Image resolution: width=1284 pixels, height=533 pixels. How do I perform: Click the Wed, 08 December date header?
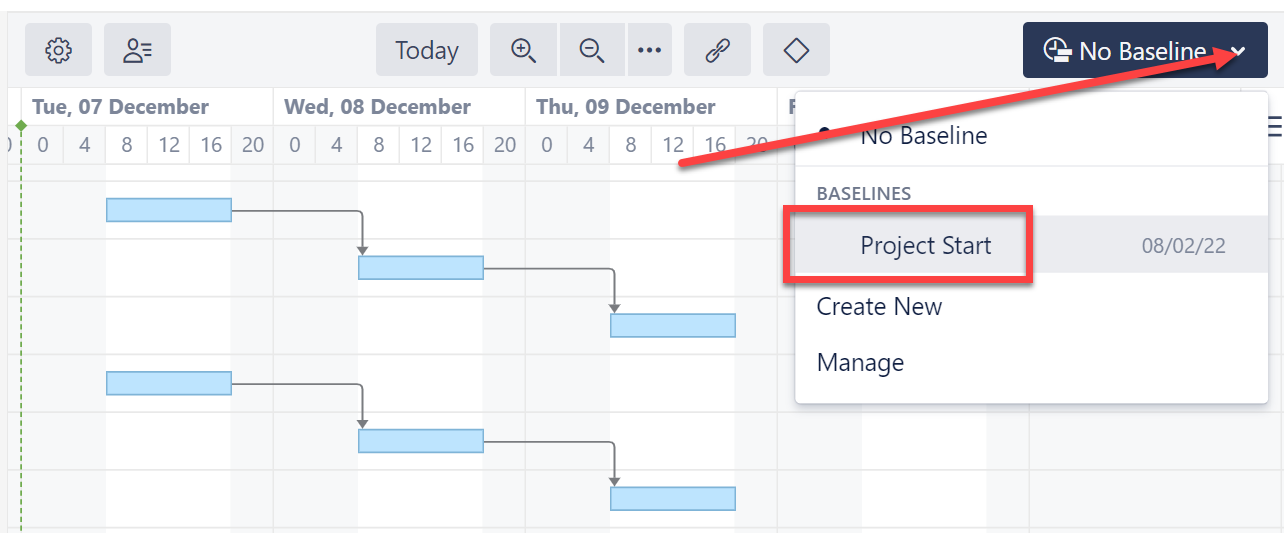tap(377, 107)
